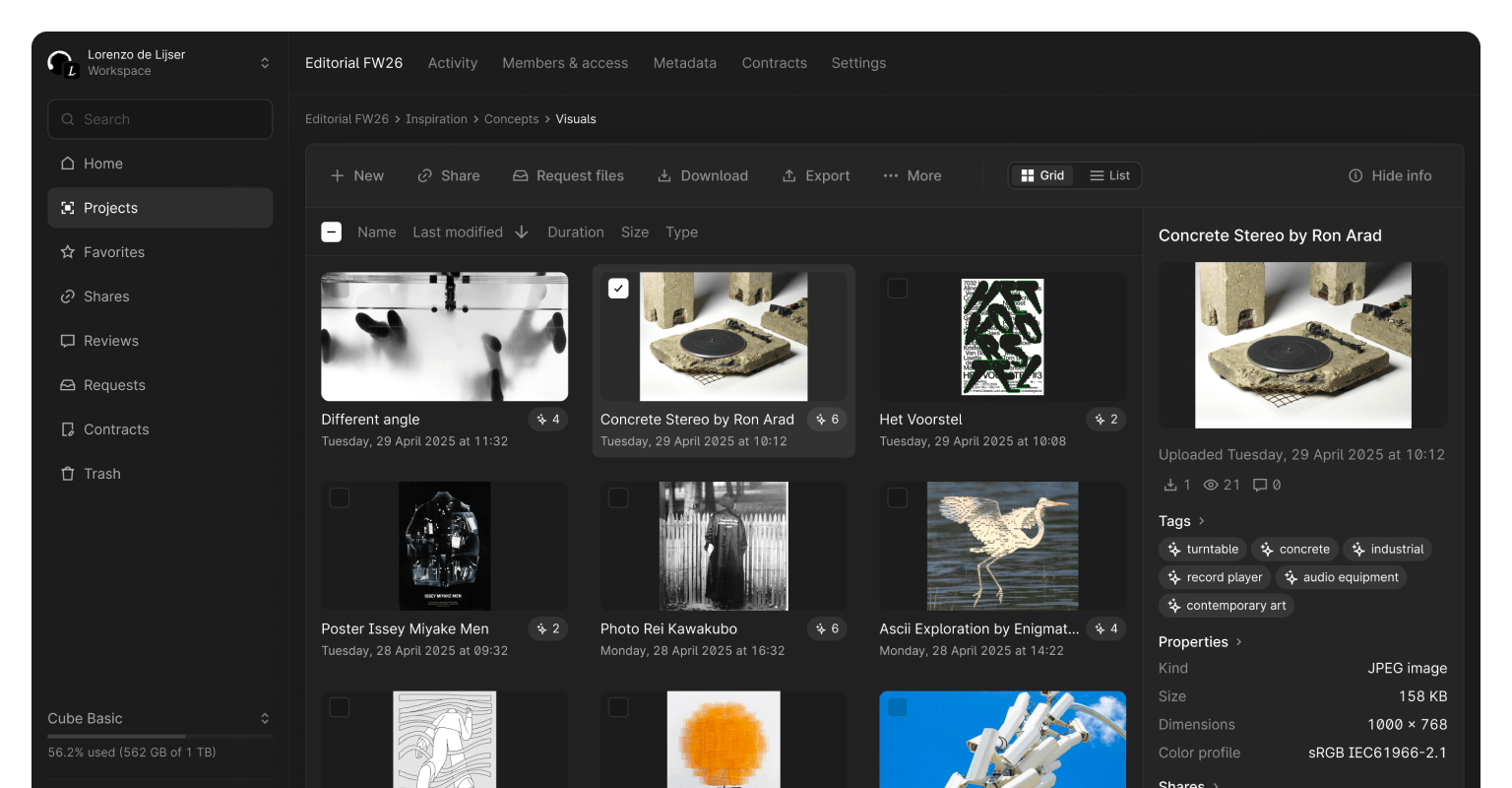This screenshot has height=788, width=1512.
Task: Go to Inspiration in breadcrumb
Action: (x=436, y=119)
